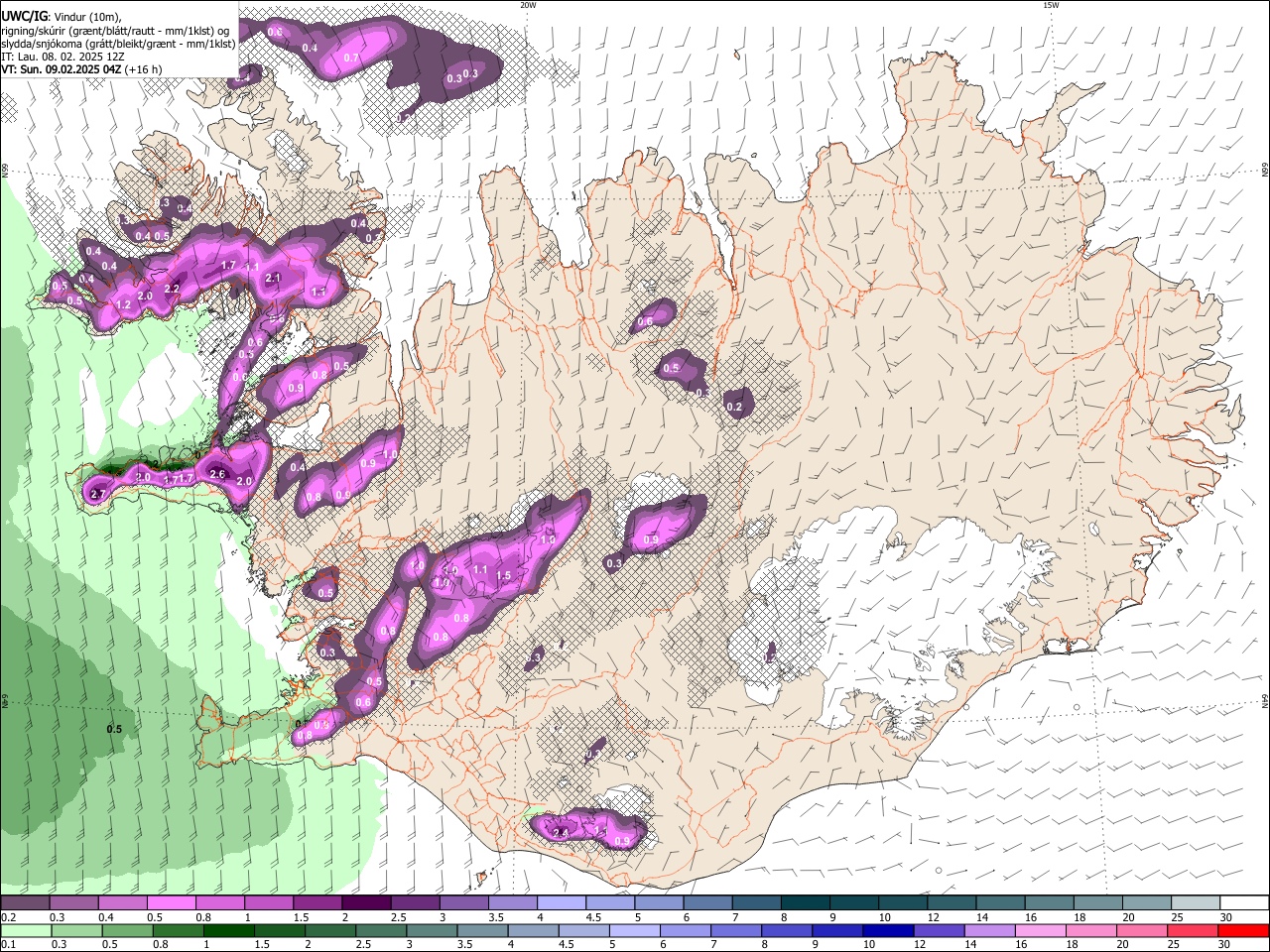Pick the red-pink swatch labeled 25 in bottom row
Viewport: 1270px width, 952px height.
click(x=1193, y=930)
